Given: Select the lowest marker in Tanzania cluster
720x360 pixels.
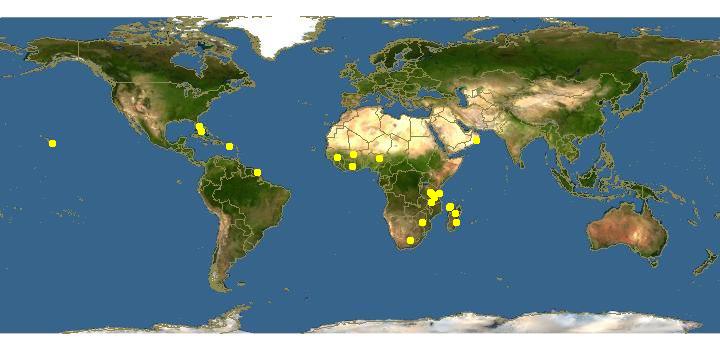Looking at the screenshot, I should click(431, 202).
